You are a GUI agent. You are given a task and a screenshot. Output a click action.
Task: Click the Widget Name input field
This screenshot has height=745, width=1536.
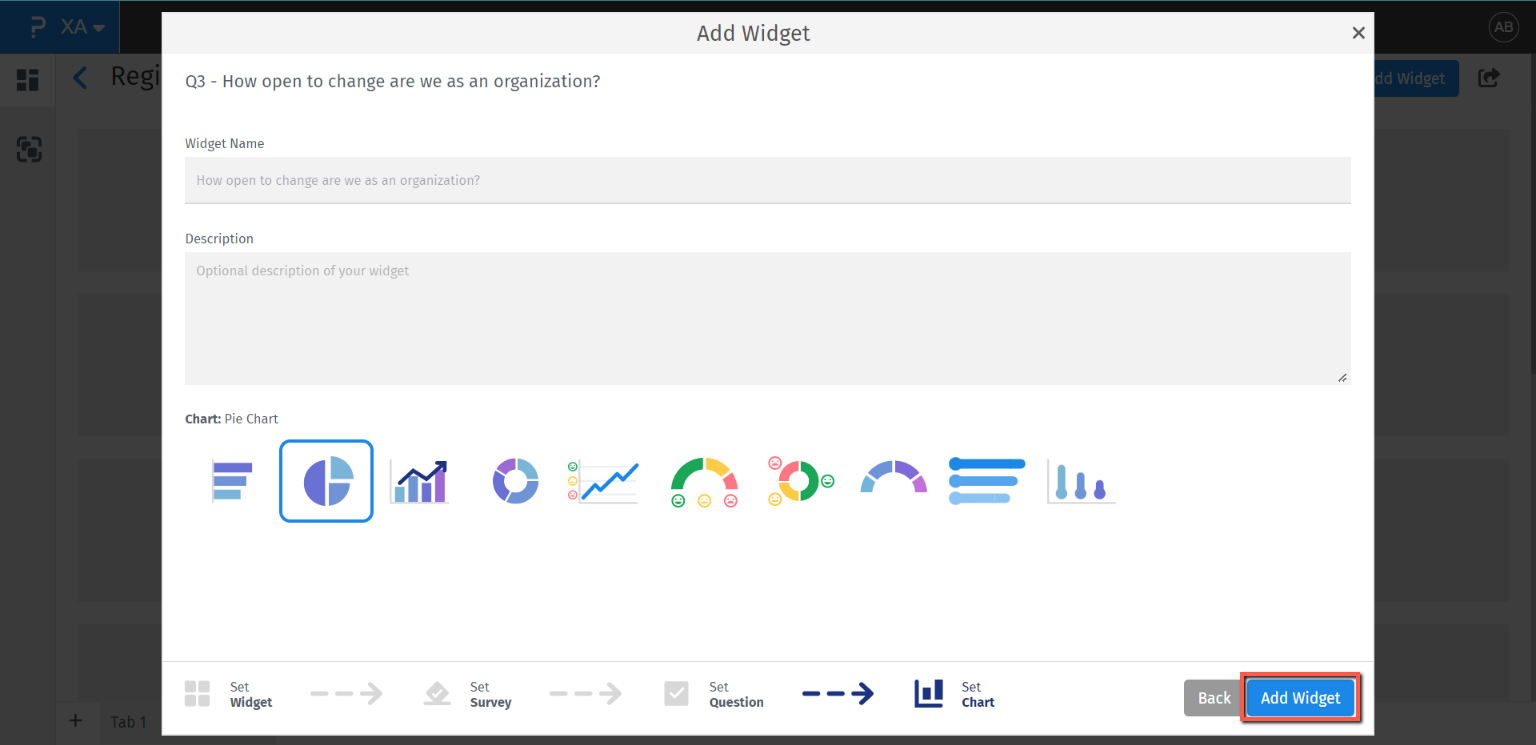point(767,181)
